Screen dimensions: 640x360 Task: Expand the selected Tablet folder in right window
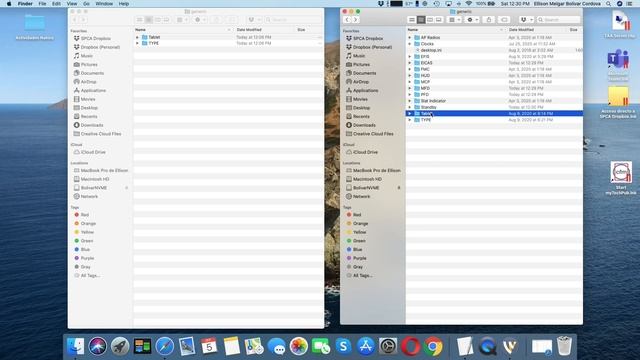tap(410, 113)
